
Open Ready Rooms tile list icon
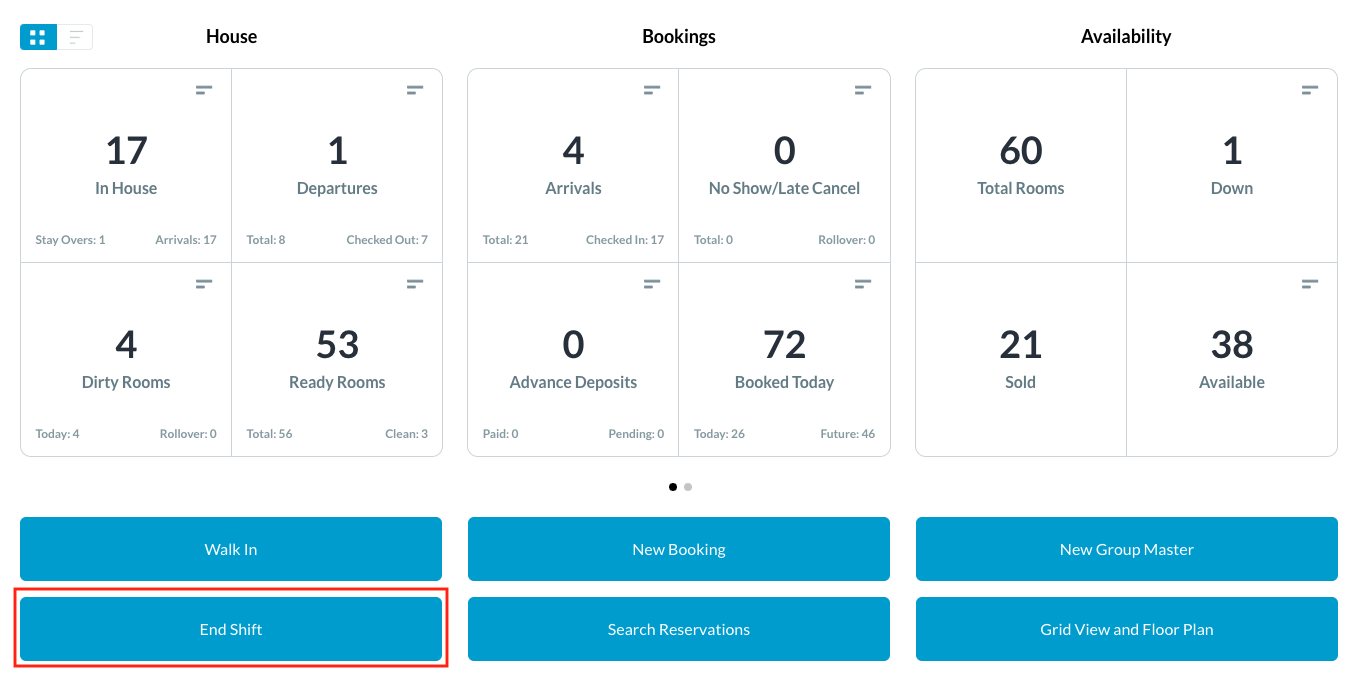pyautogui.click(x=415, y=285)
